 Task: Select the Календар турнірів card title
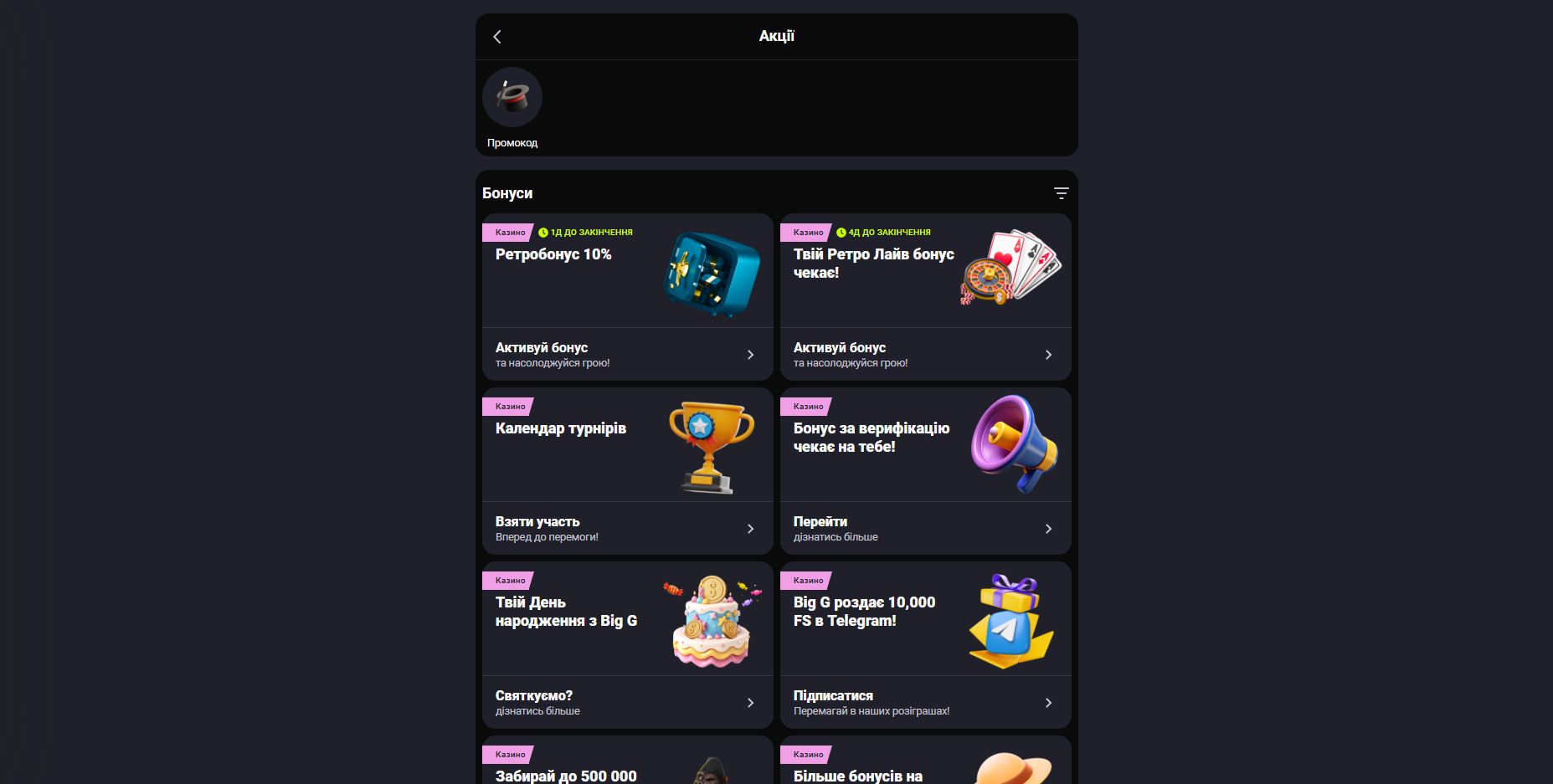pos(561,428)
